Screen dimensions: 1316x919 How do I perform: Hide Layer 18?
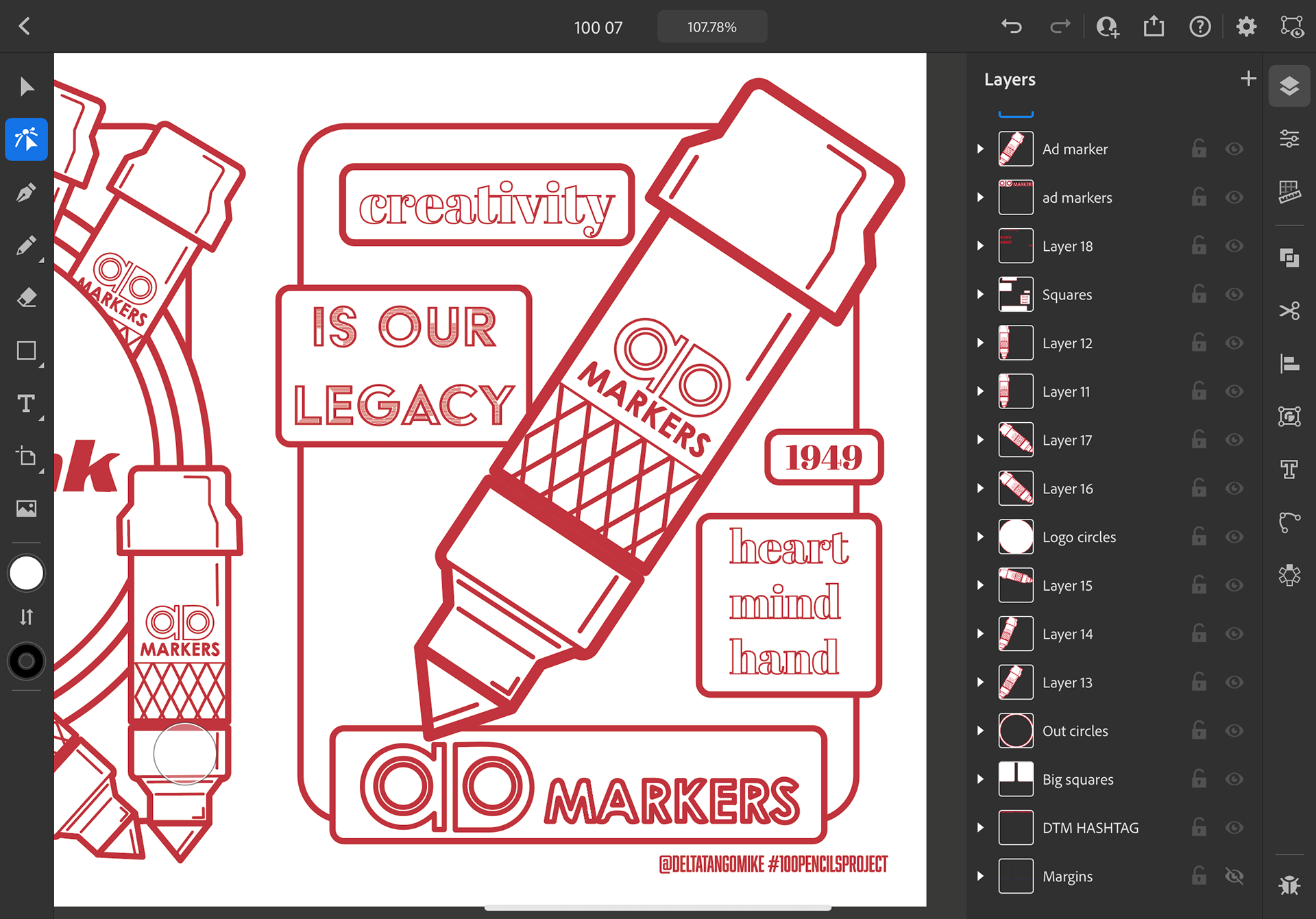pyautogui.click(x=1234, y=245)
